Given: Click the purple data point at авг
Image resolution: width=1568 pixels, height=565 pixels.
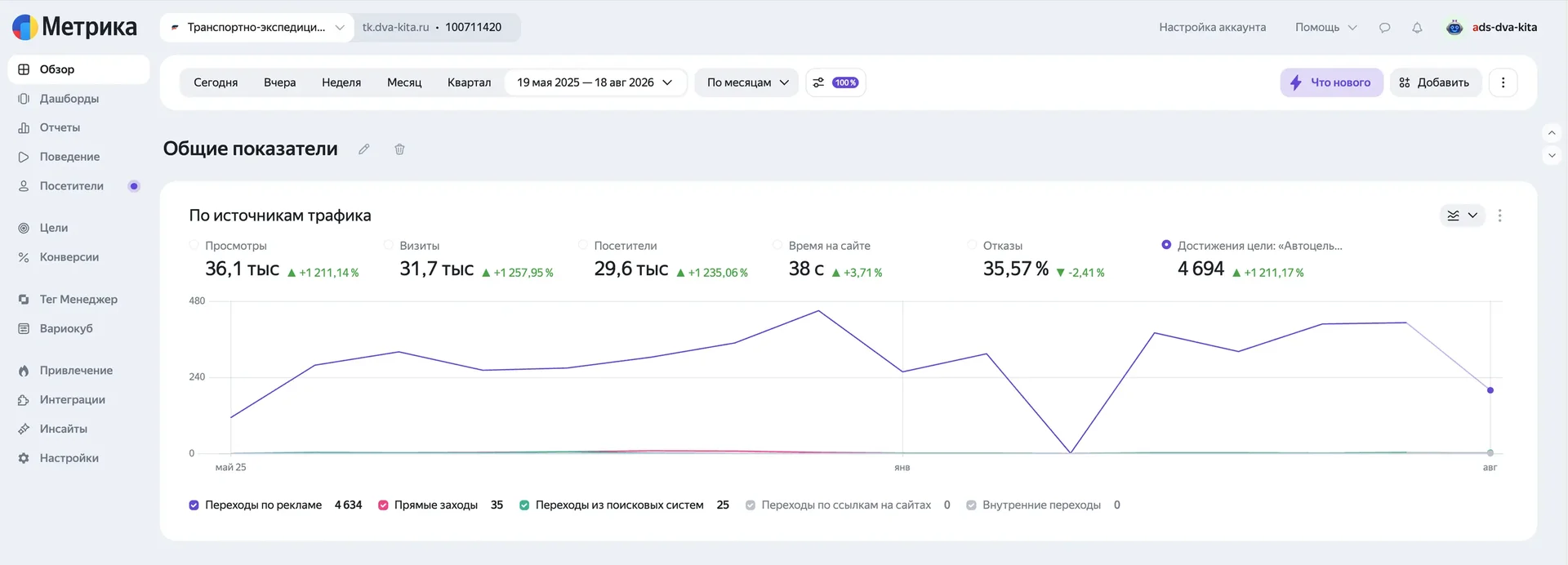Looking at the screenshot, I should pos(1490,390).
